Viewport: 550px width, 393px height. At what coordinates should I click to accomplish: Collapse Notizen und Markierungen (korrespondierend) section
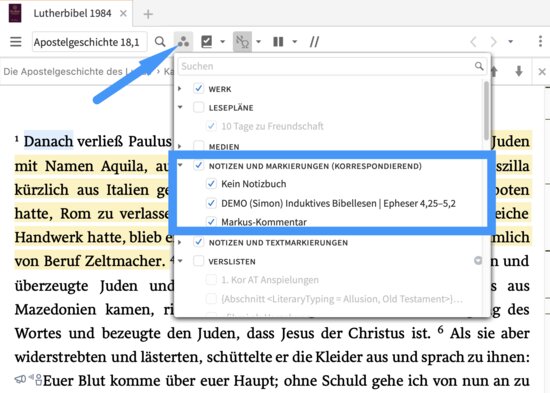[180, 165]
